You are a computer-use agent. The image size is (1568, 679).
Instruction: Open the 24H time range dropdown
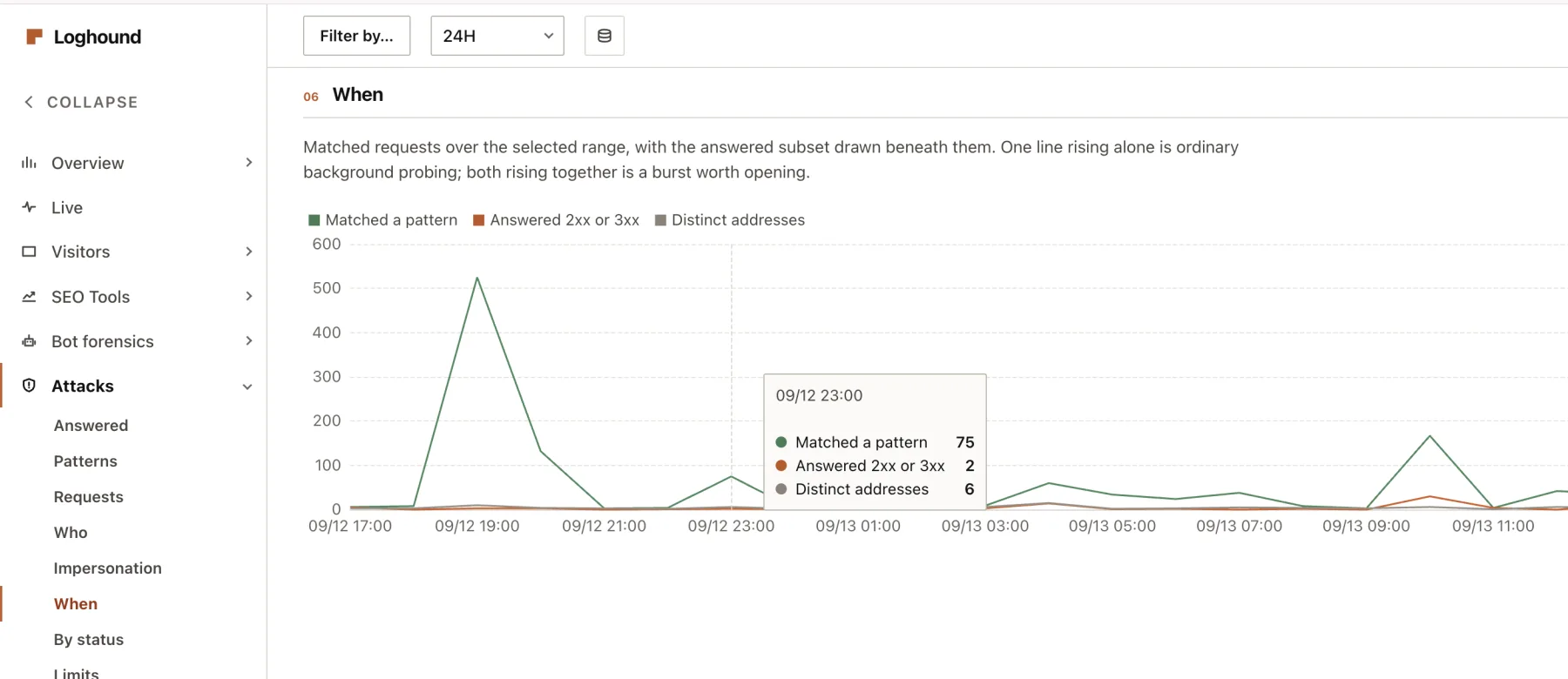(x=497, y=36)
